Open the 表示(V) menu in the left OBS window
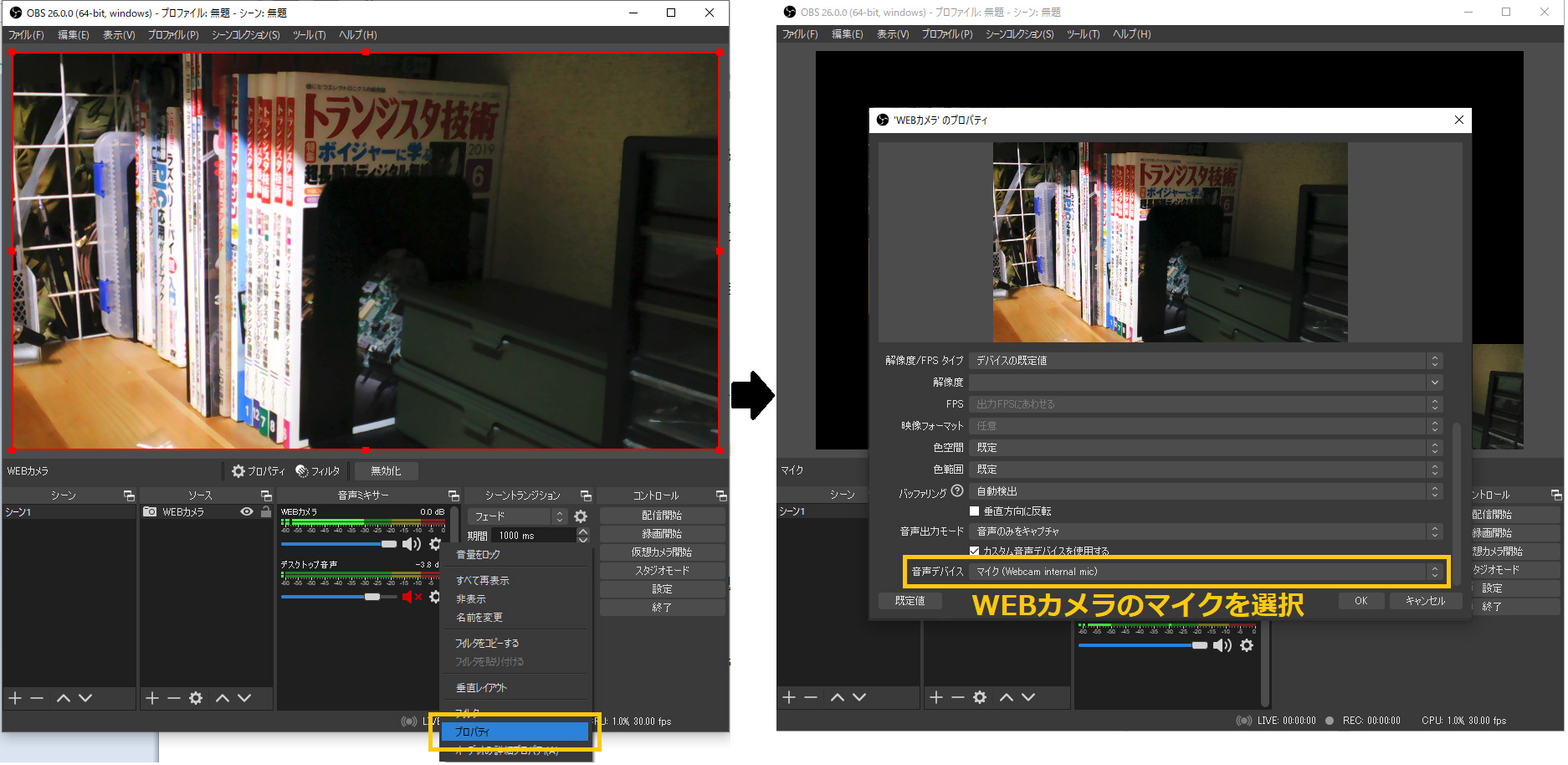 pyautogui.click(x=119, y=35)
